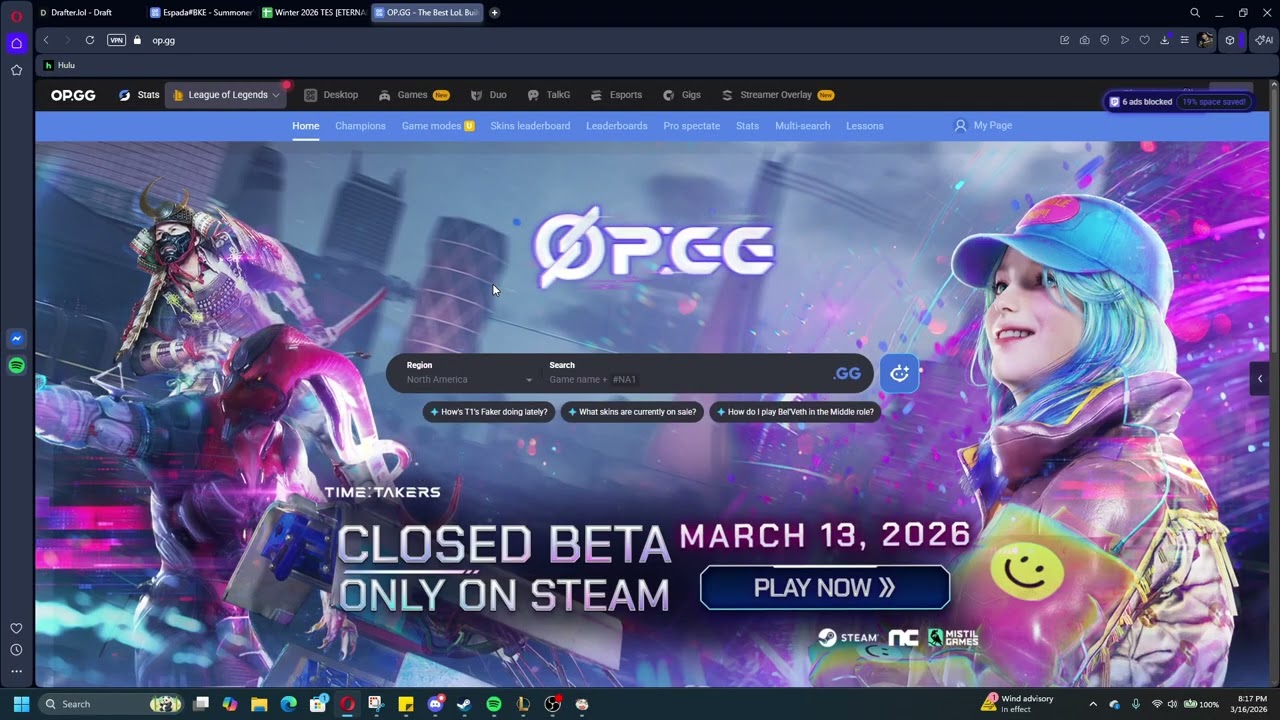Open the sidebar three-dots setup menu
The height and width of the screenshot is (720, 1280).
click(16, 671)
